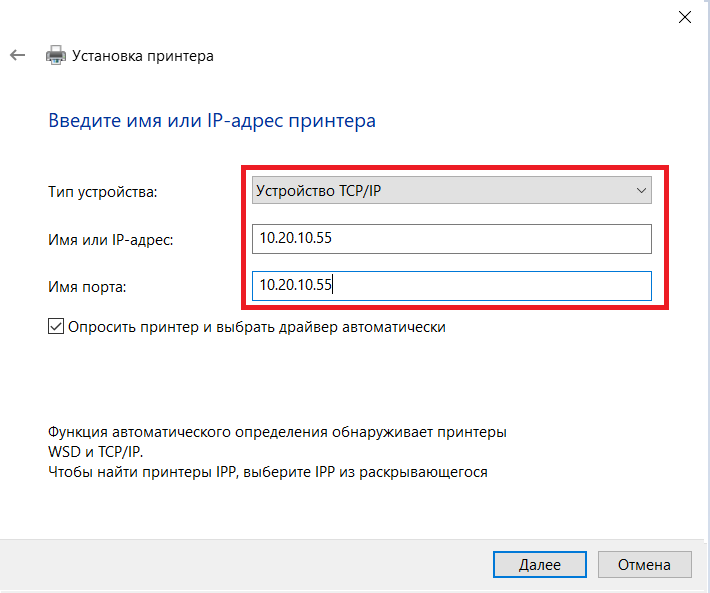Toggle the automatic printer query checkbox
Viewport: 710px width, 593px height.
[x=56, y=326]
